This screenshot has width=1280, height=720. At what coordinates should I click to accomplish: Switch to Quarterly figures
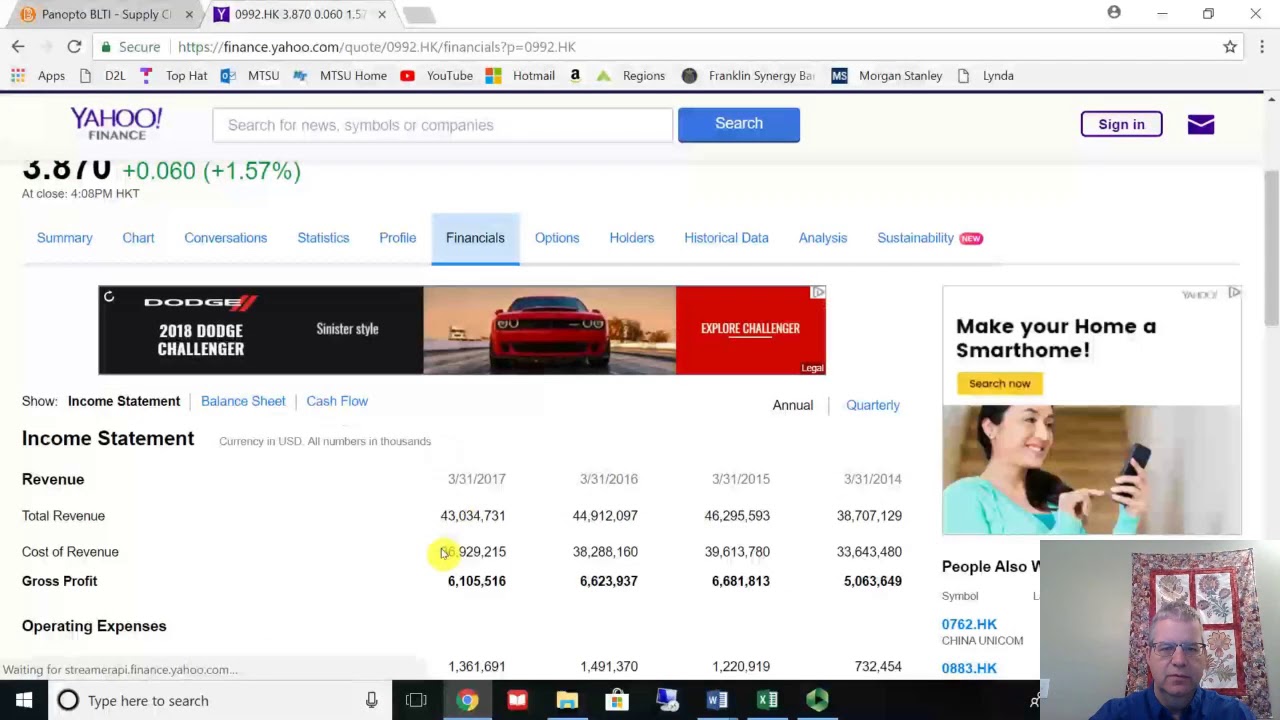tap(873, 405)
